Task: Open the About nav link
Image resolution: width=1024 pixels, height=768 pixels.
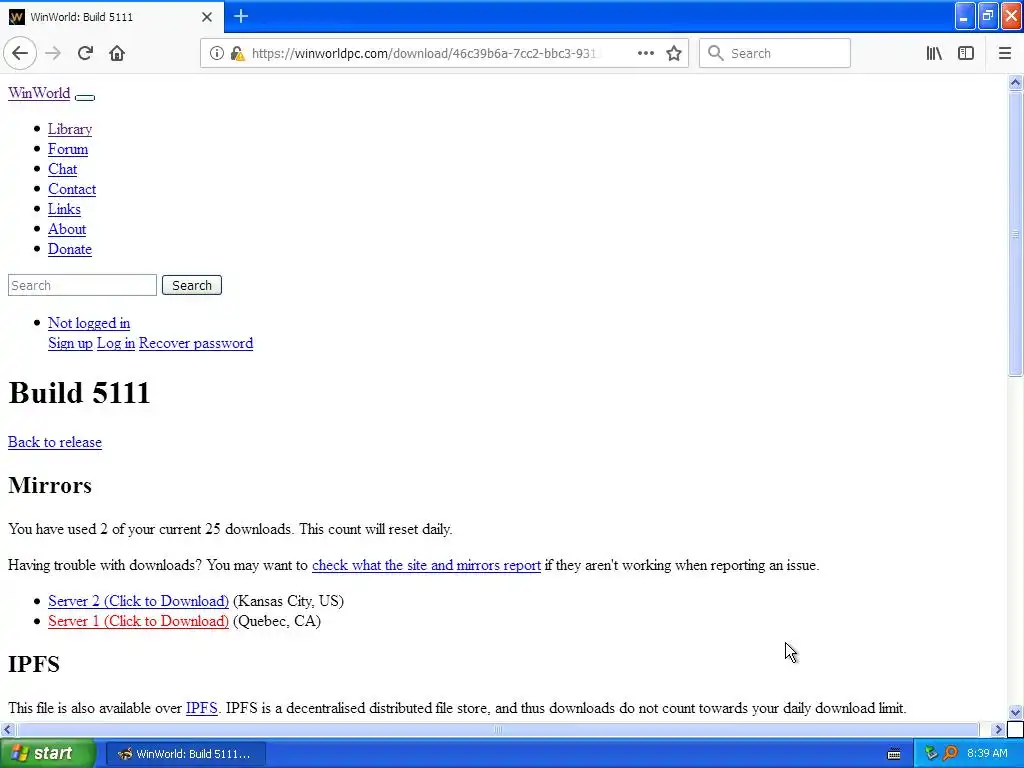Action: (67, 229)
